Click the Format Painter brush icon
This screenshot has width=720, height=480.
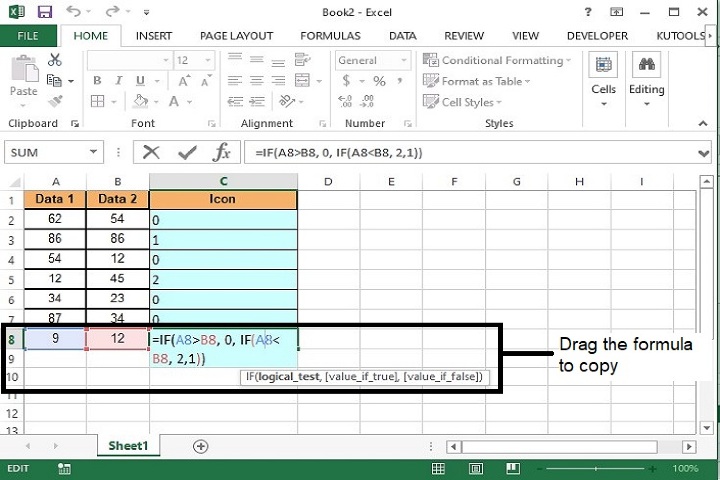click(55, 101)
